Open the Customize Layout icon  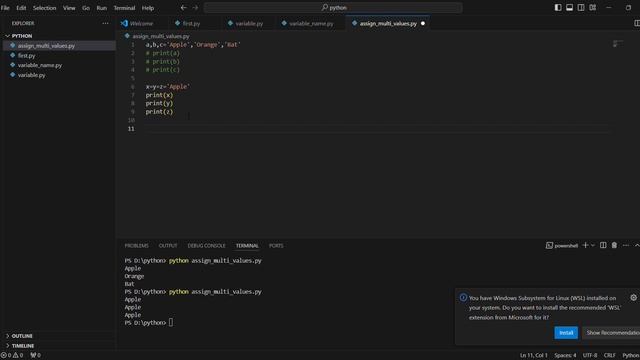click(x=593, y=8)
